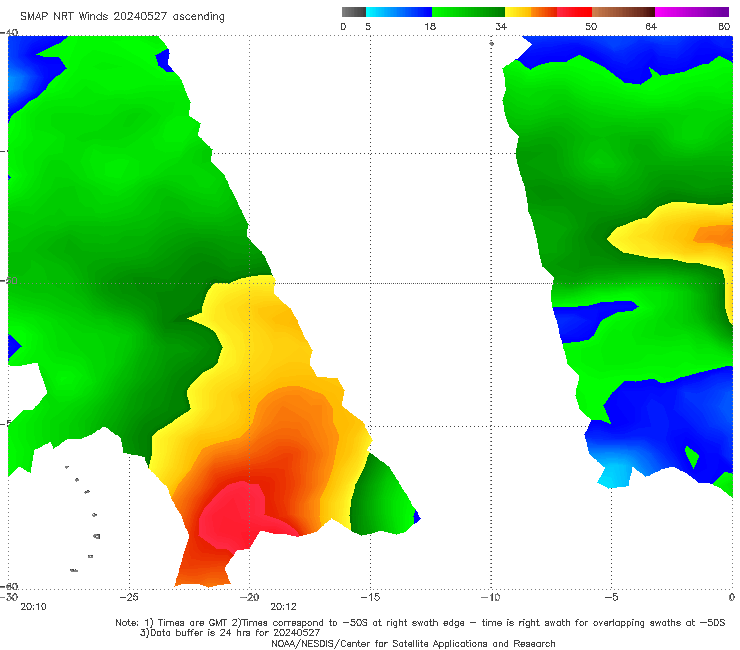This screenshot has height=650, width=740.
Task: Click the latitude label '-40'
Action: pyautogui.click(x=9, y=32)
